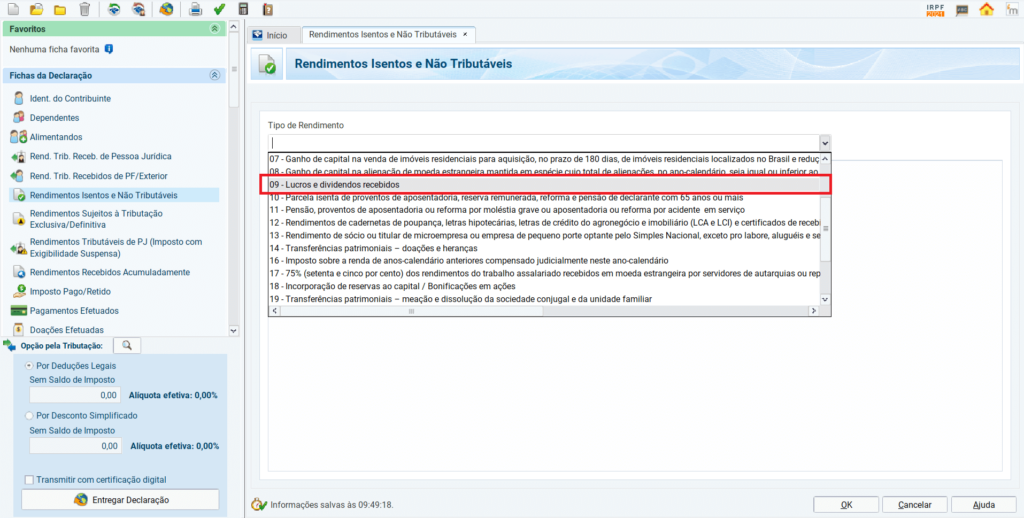The image size is (1024, 518).
Task: Select option 07 - Ganho de capital na venda de imóveis
Action: pyautogui.click(x=543, y=159)
